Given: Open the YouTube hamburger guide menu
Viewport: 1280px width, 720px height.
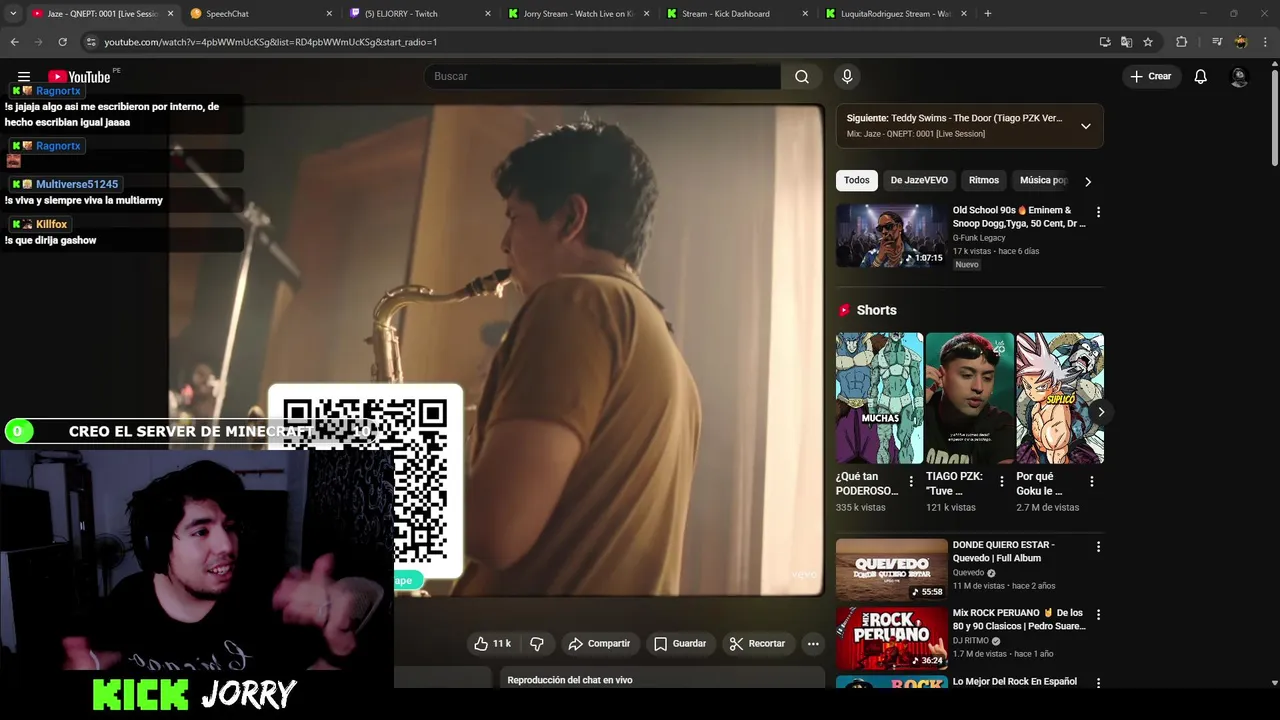Looking at the screenshot, I should coord(24,77).
